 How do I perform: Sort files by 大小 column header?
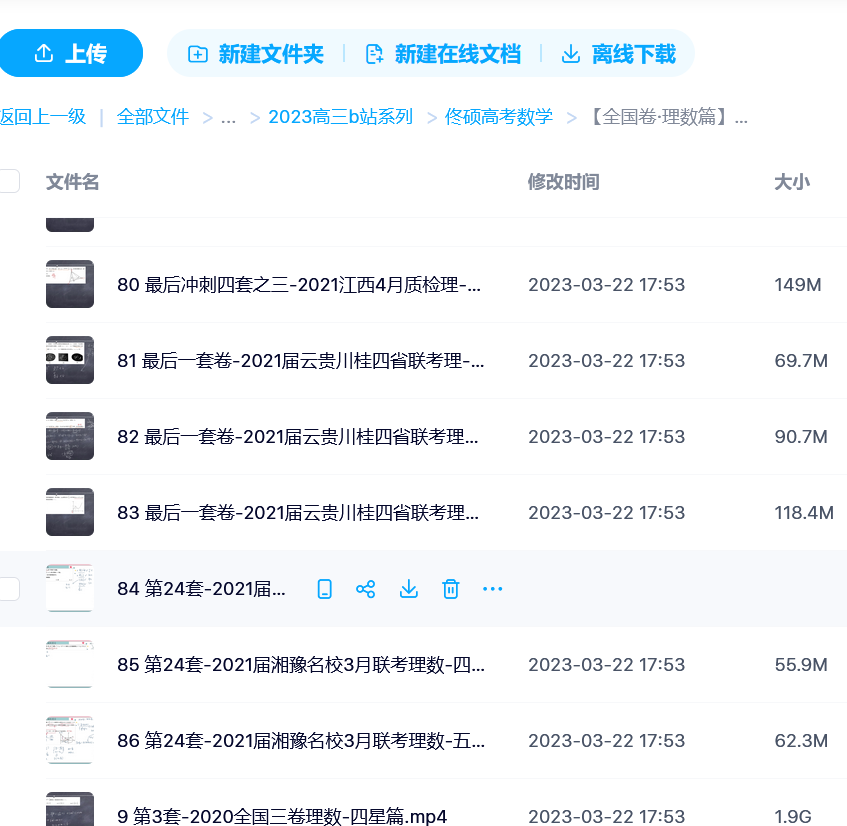792,182
